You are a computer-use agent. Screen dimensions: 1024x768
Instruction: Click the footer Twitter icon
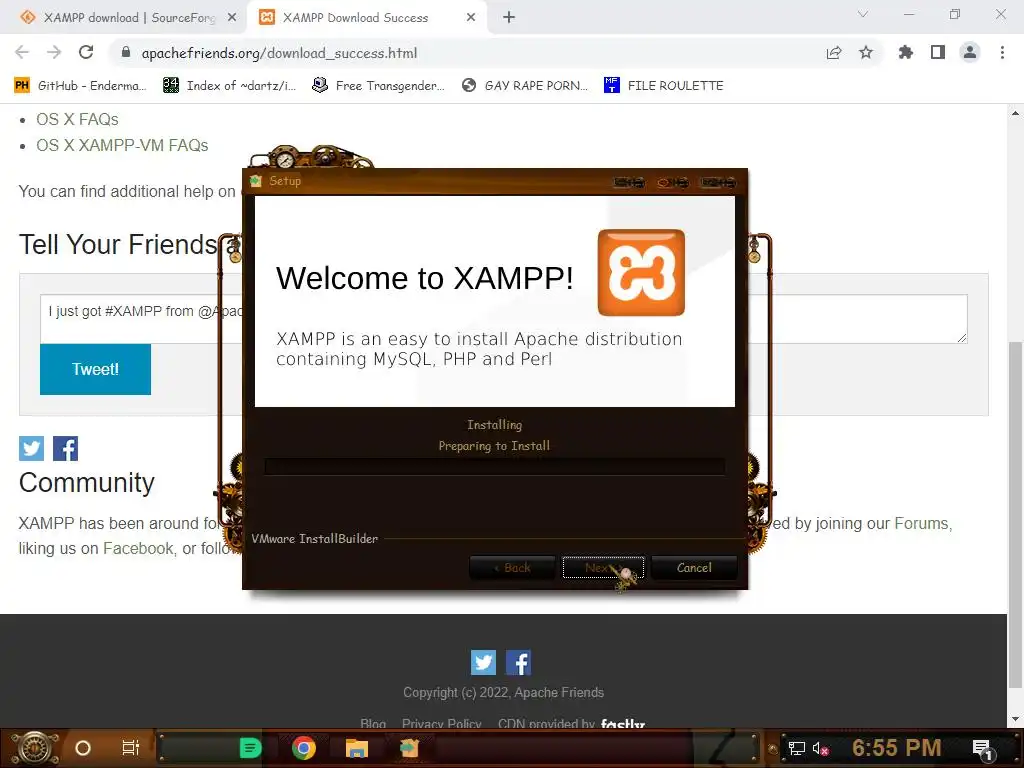click(x=483, y=663)
